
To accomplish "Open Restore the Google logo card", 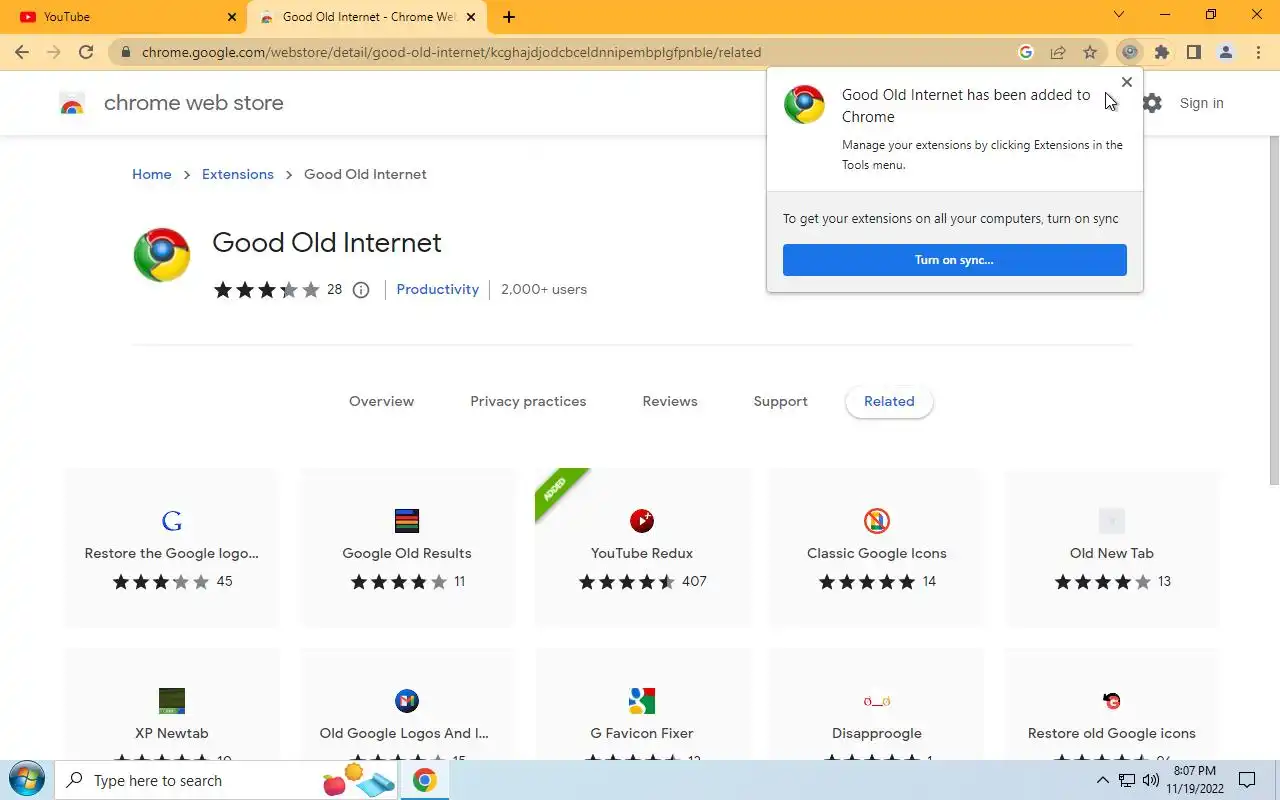I will pos(172,548).
